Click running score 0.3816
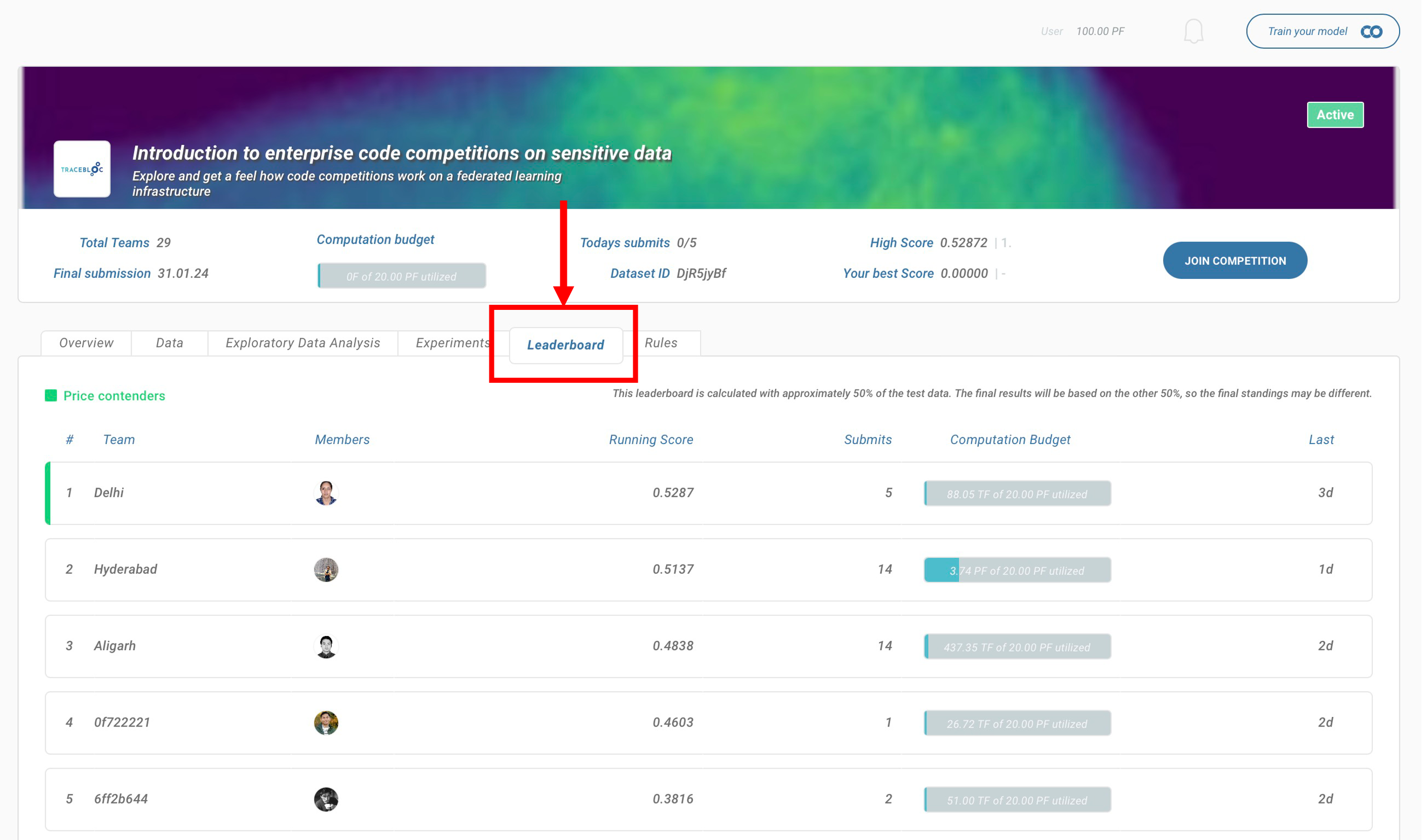The height and width of the screenshot is (840, 1423). click(673, 798)
